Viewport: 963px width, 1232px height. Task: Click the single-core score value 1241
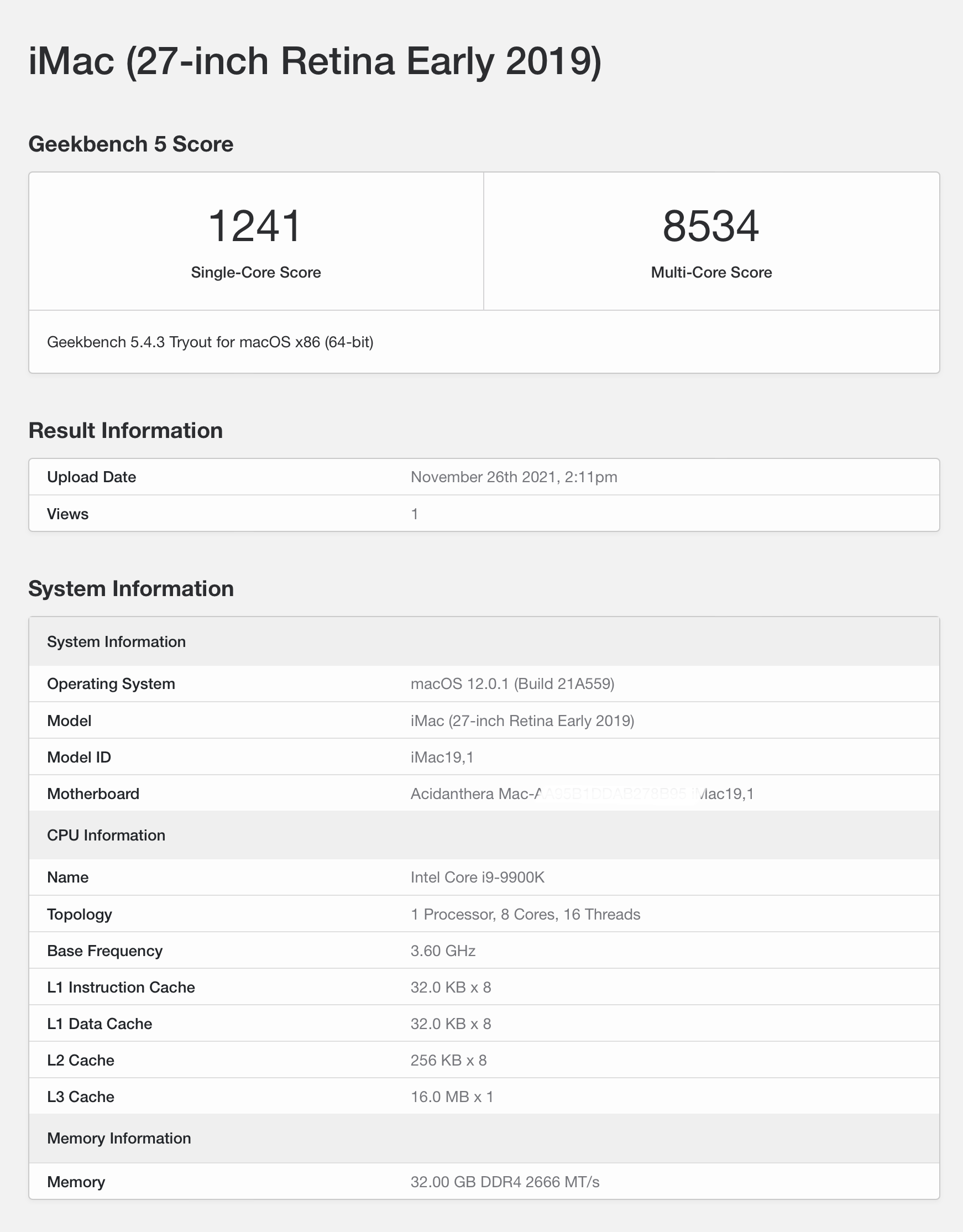(255, 226)
